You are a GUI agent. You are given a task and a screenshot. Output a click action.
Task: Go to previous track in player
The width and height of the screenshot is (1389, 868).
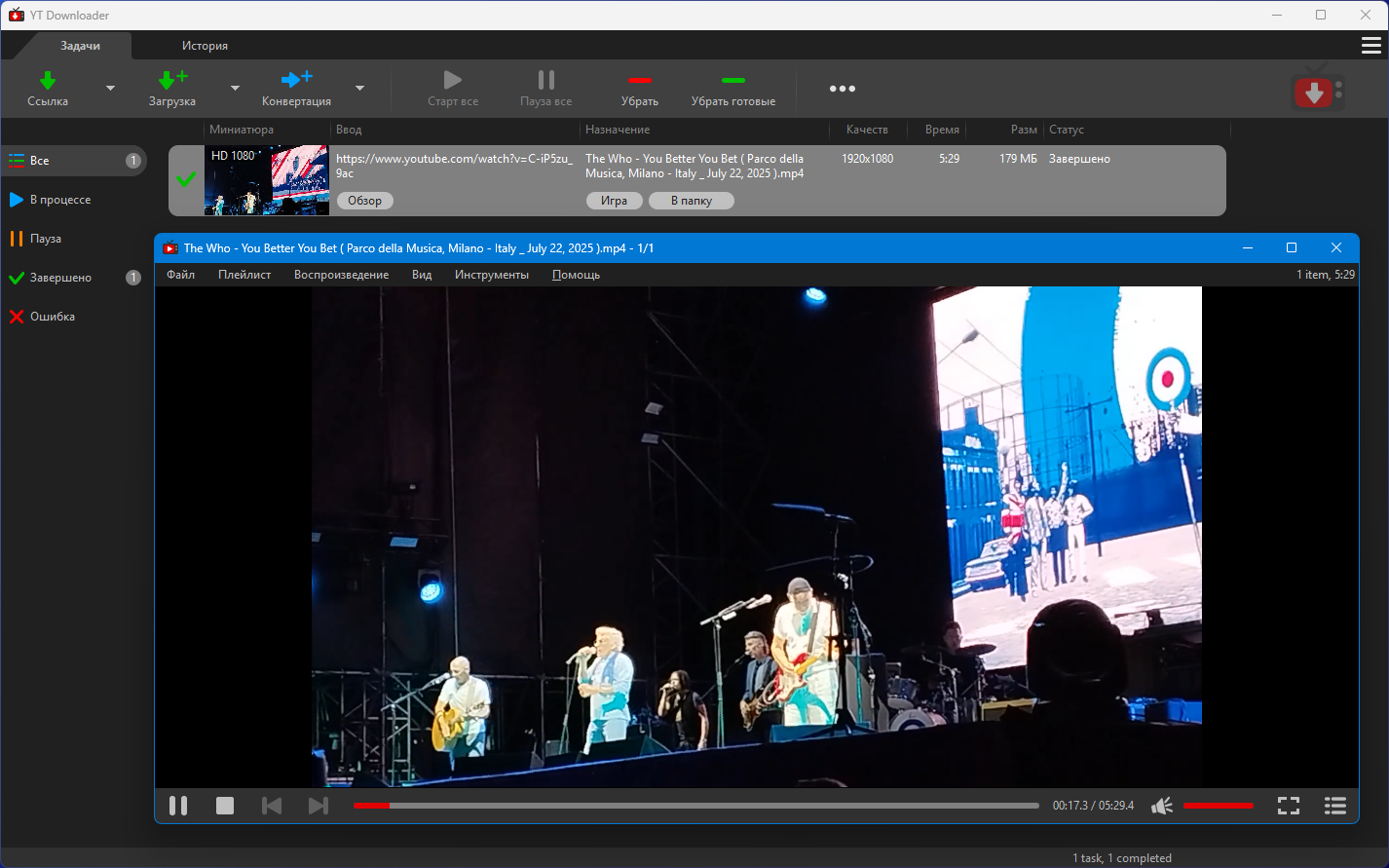[272, 806]
